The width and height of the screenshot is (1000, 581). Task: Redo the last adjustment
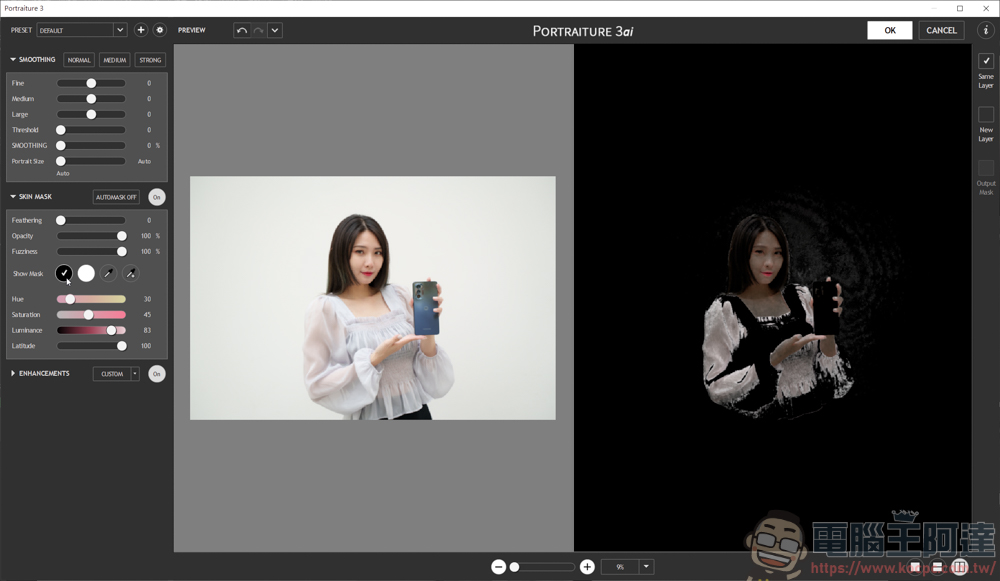click(x=258, y=30)
